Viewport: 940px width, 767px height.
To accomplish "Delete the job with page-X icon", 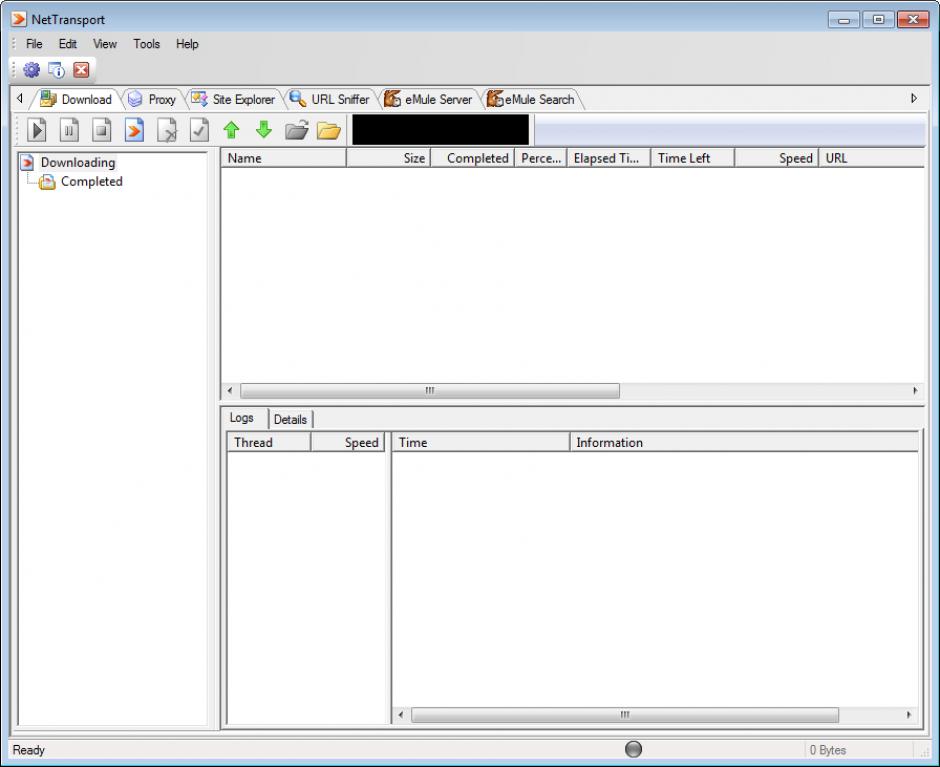I will 167,130.
